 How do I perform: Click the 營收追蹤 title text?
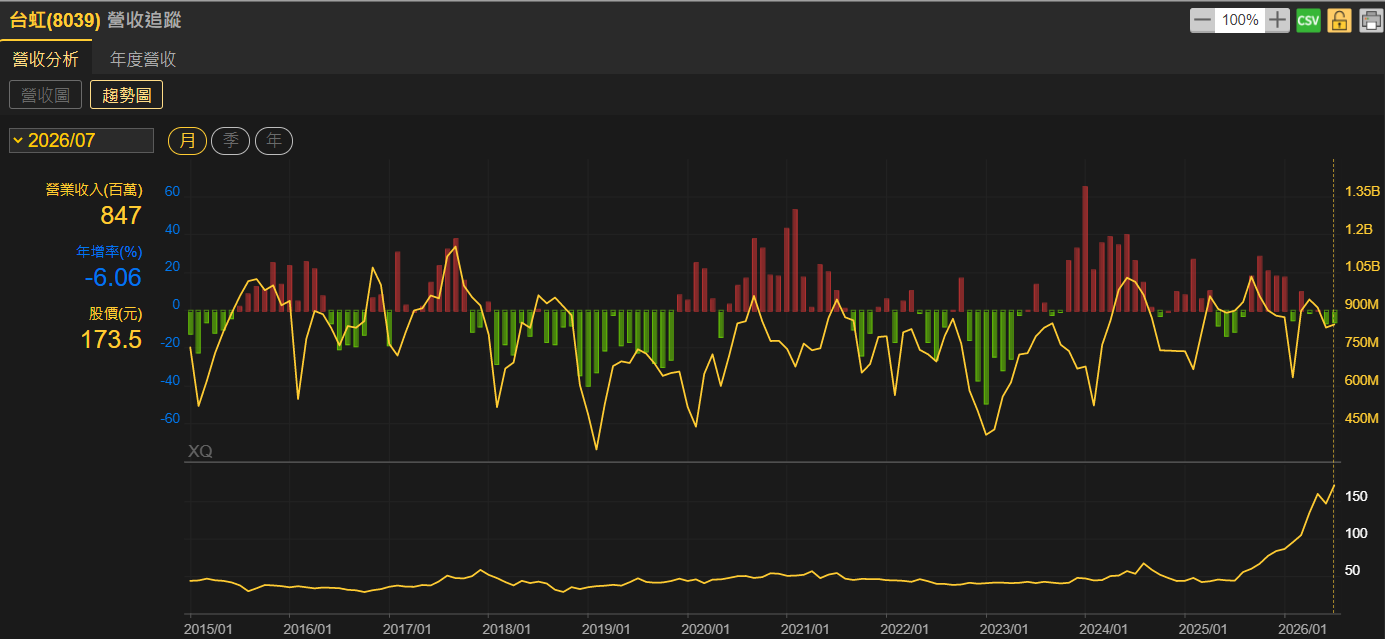(x=144, y=20)
